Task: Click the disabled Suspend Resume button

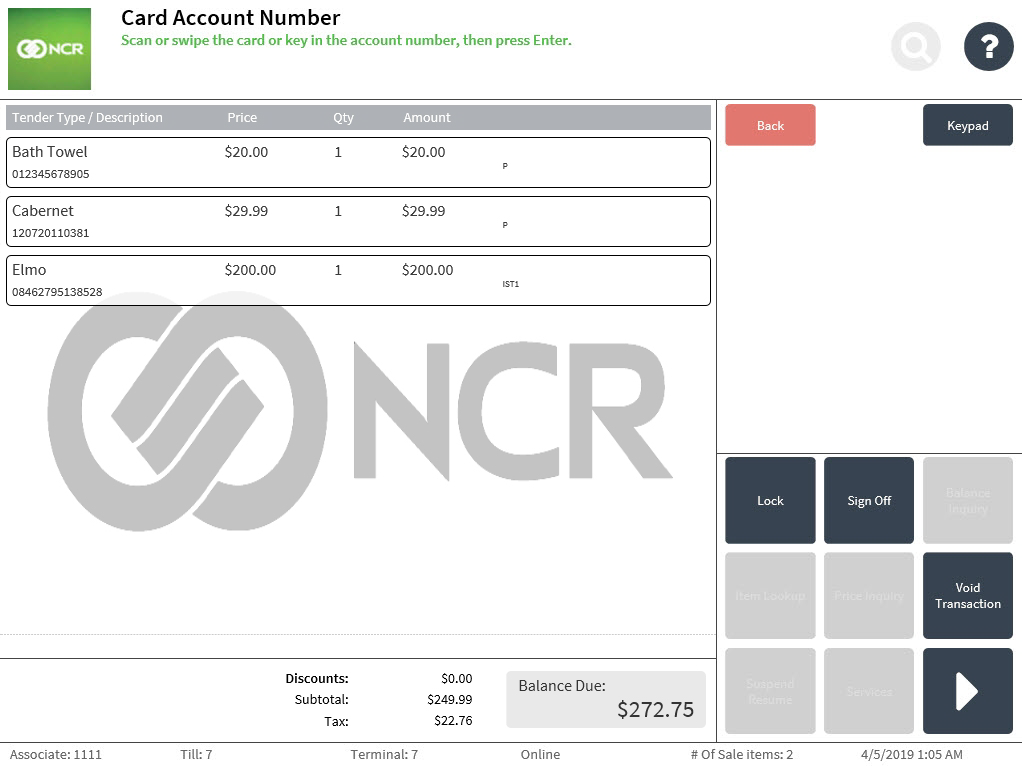Action: (770, 691)
